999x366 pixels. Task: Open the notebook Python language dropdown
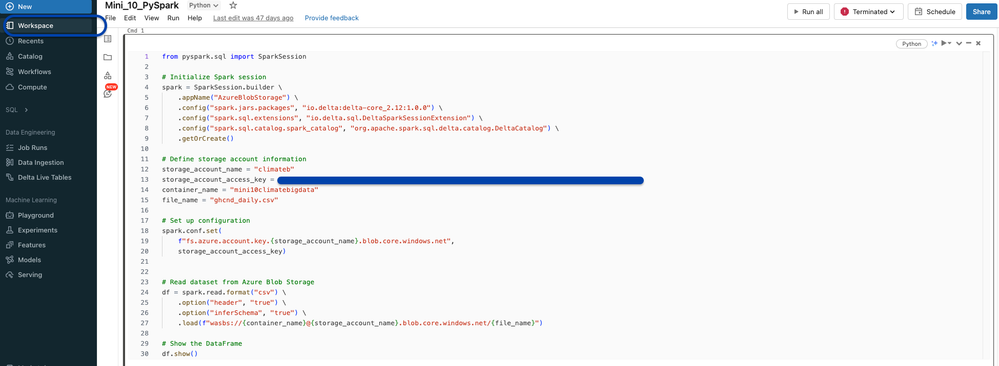(203, 5)
